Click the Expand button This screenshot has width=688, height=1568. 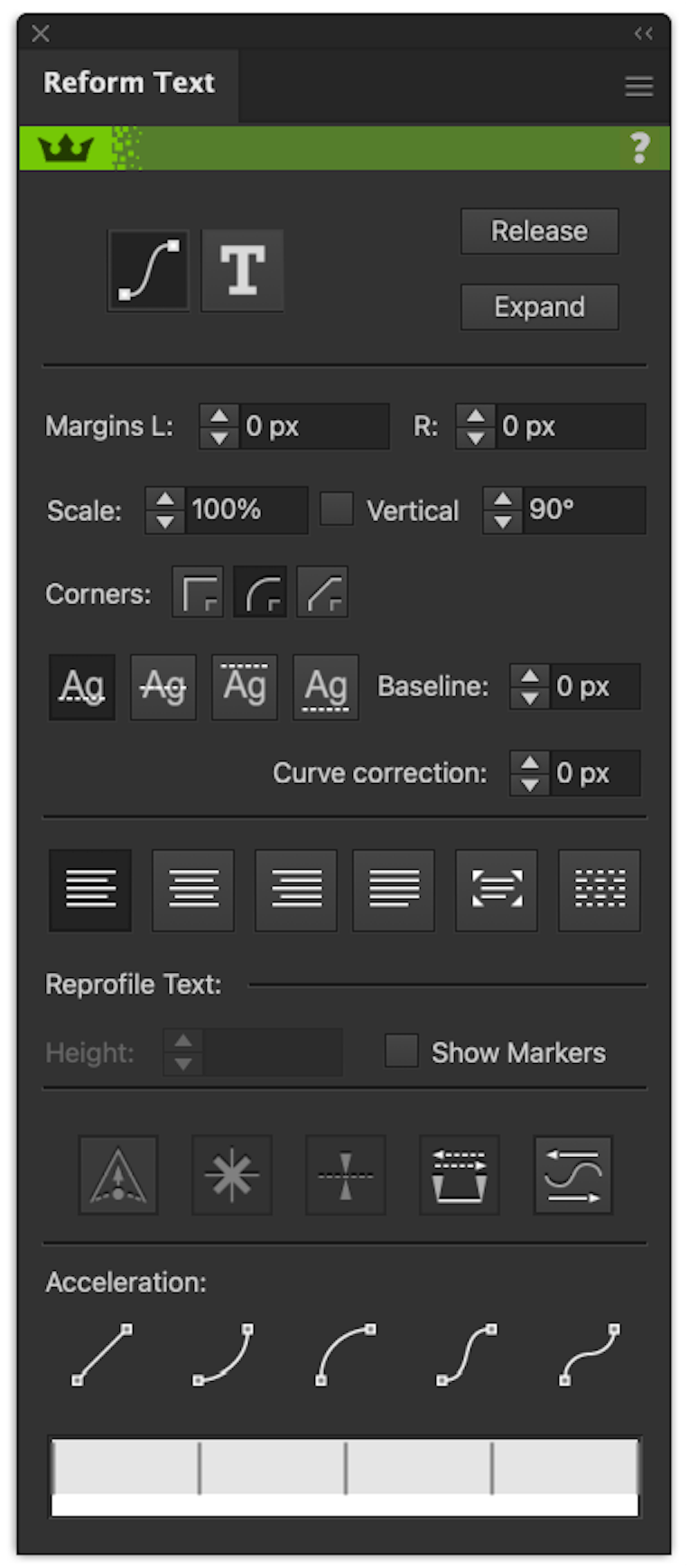click(x=539, y=307)
